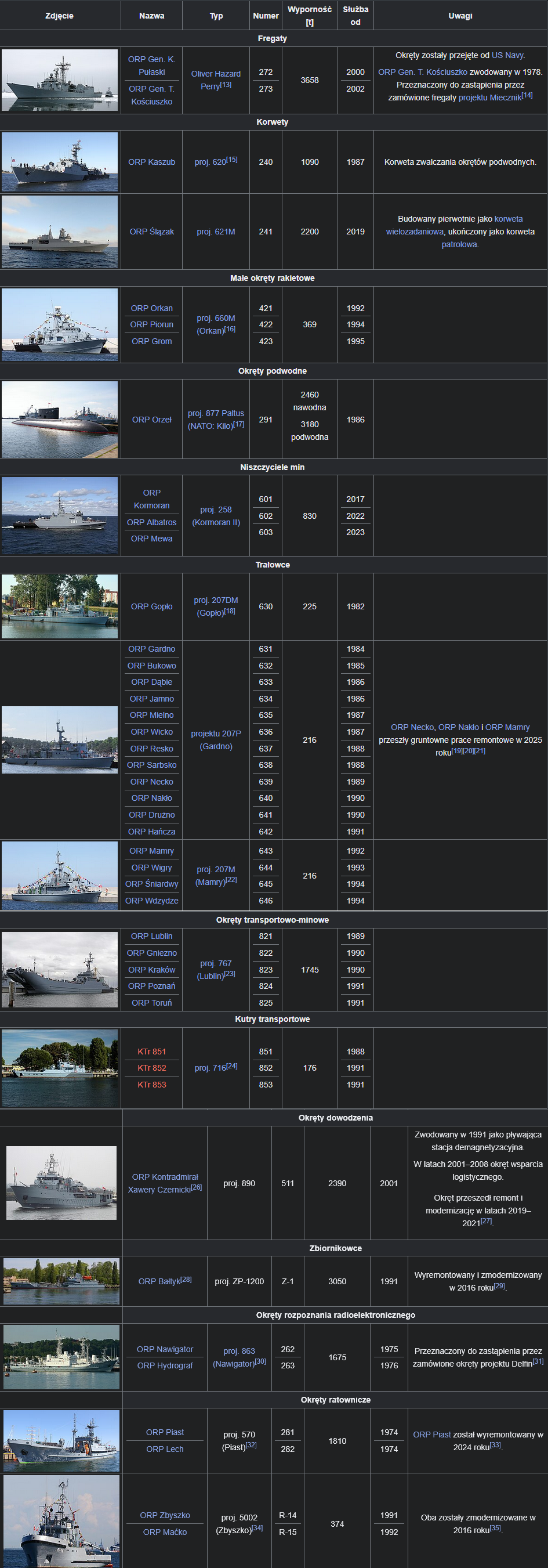
Task: Open the ORP Śniardwy link
Action: tap(151, 884)
